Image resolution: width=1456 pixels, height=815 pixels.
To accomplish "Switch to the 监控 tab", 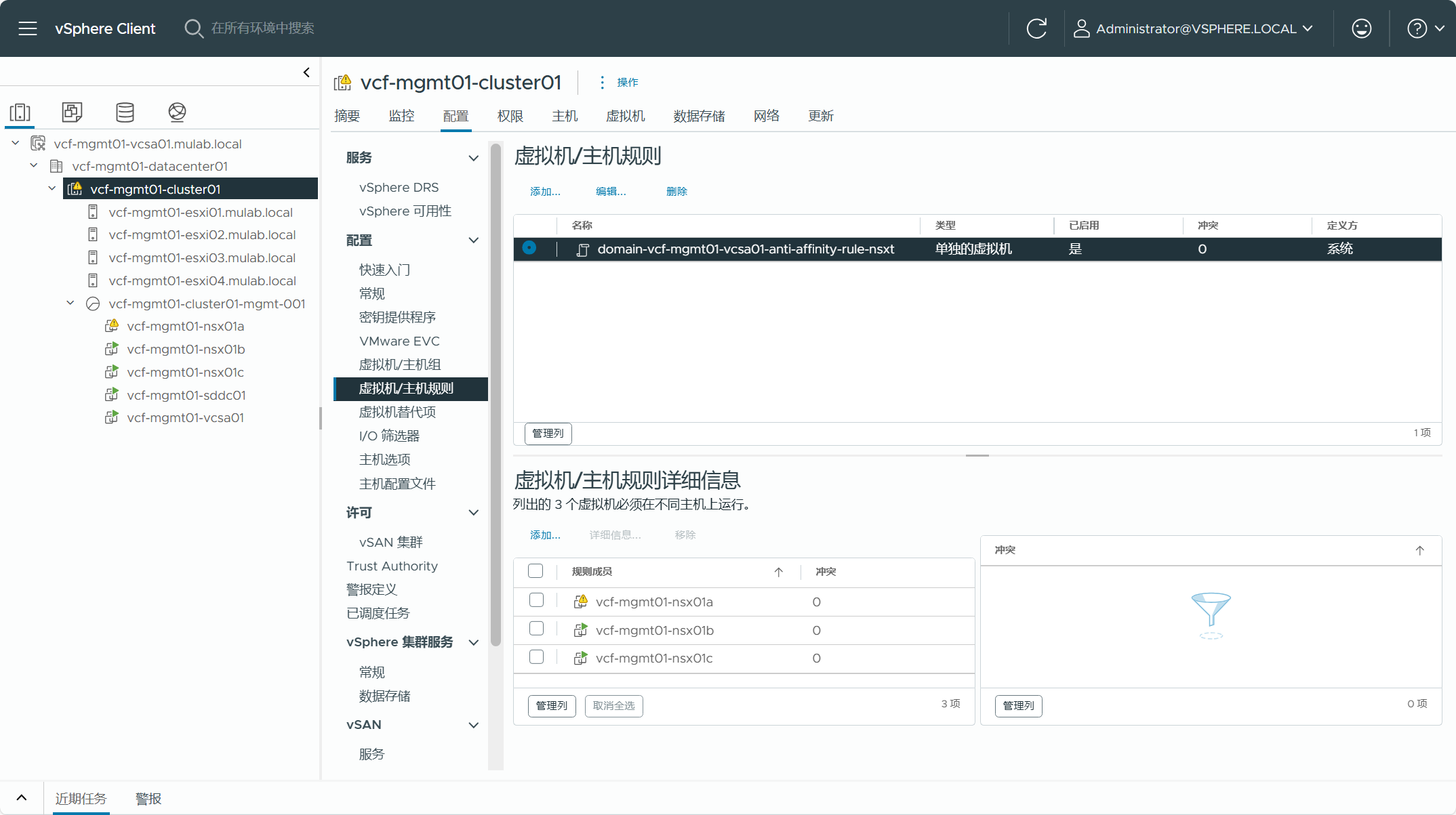I will pyautogui.click(x=401, y=116).
